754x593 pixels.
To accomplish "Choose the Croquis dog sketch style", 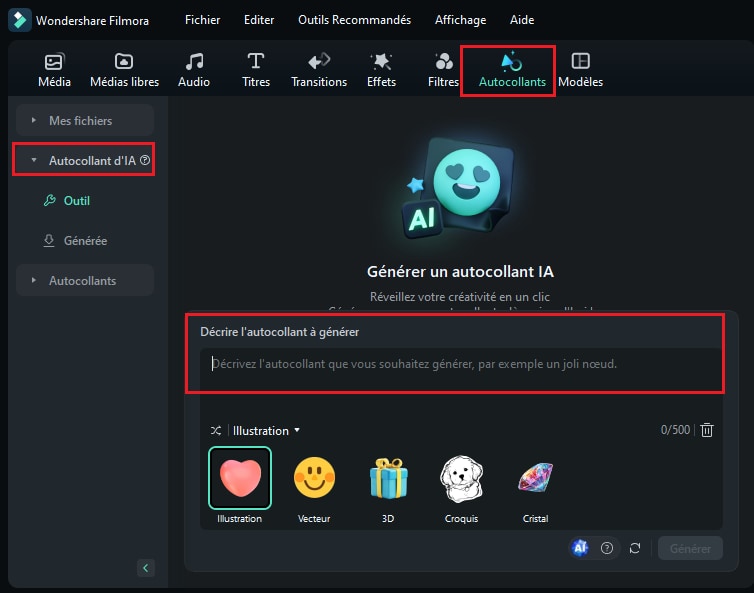I will 462,478.
